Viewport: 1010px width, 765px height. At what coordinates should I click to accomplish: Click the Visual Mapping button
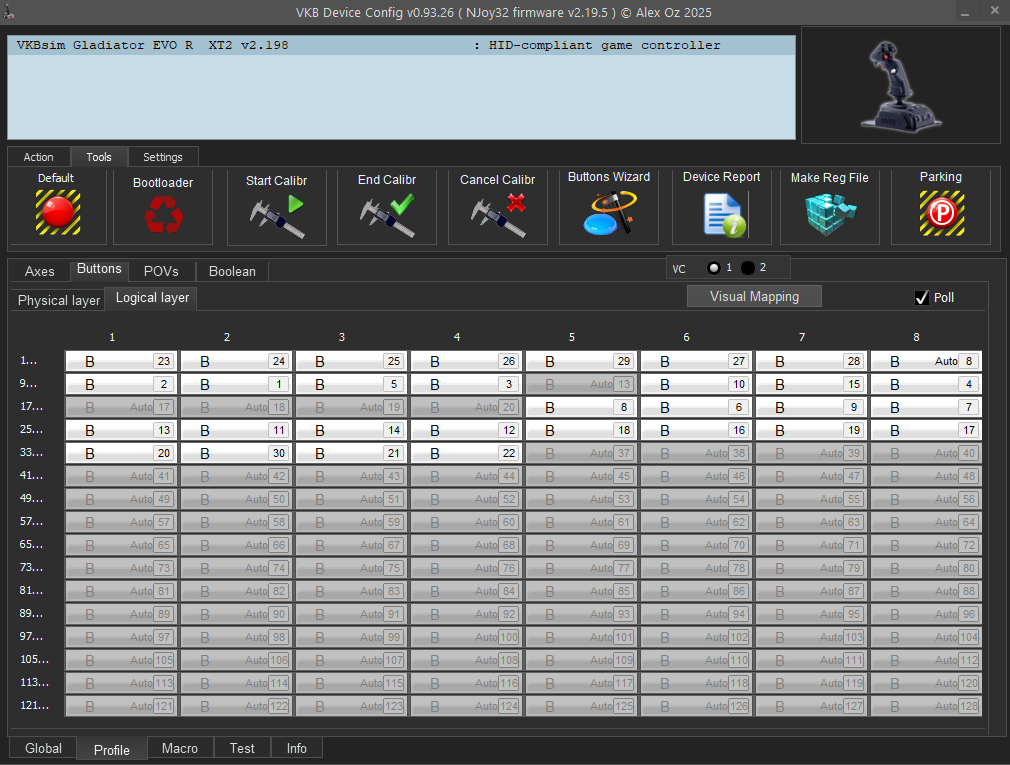click(754, 296)
